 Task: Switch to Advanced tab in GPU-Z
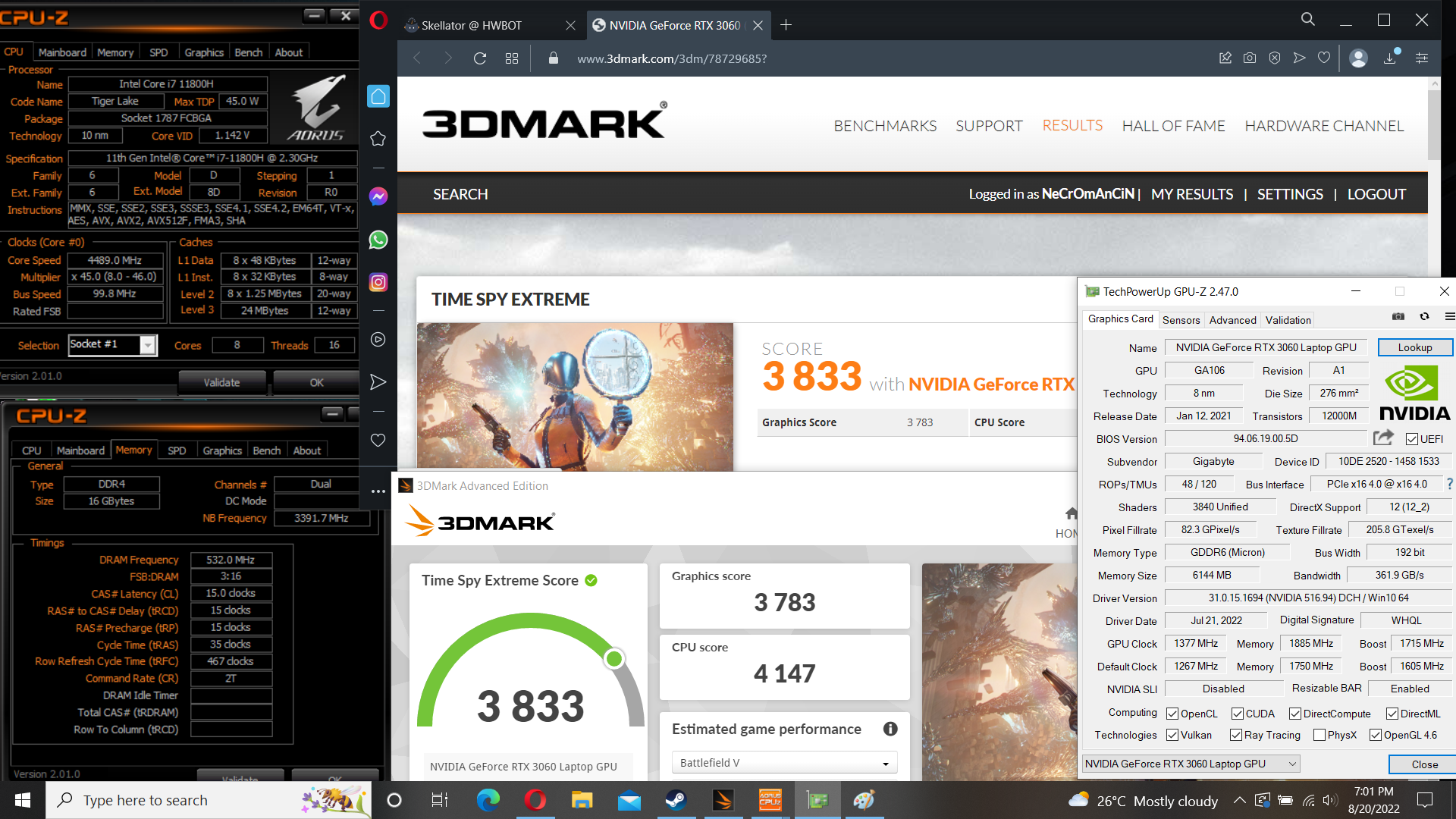(x=1232, y=320)
